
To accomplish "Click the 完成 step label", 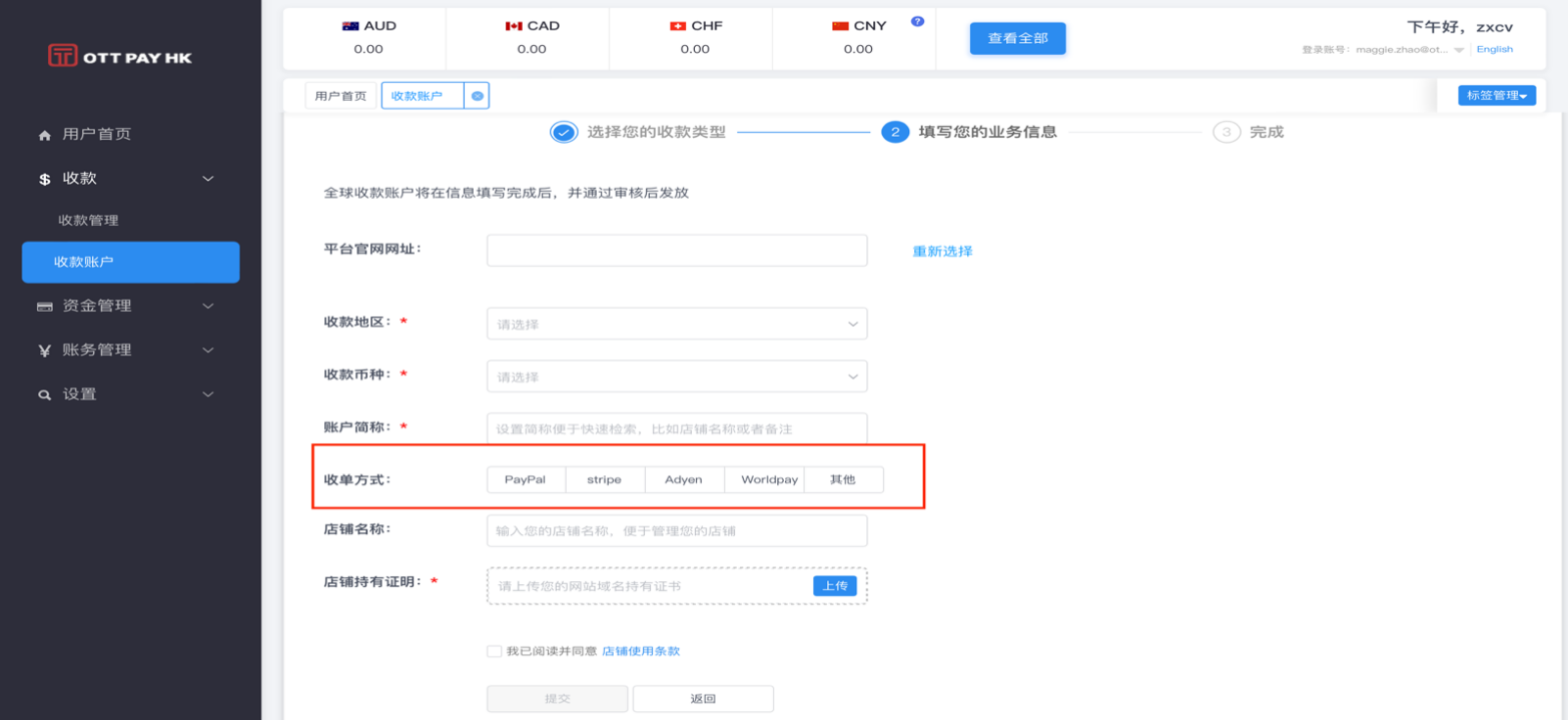I will [x=1267, y=132].
